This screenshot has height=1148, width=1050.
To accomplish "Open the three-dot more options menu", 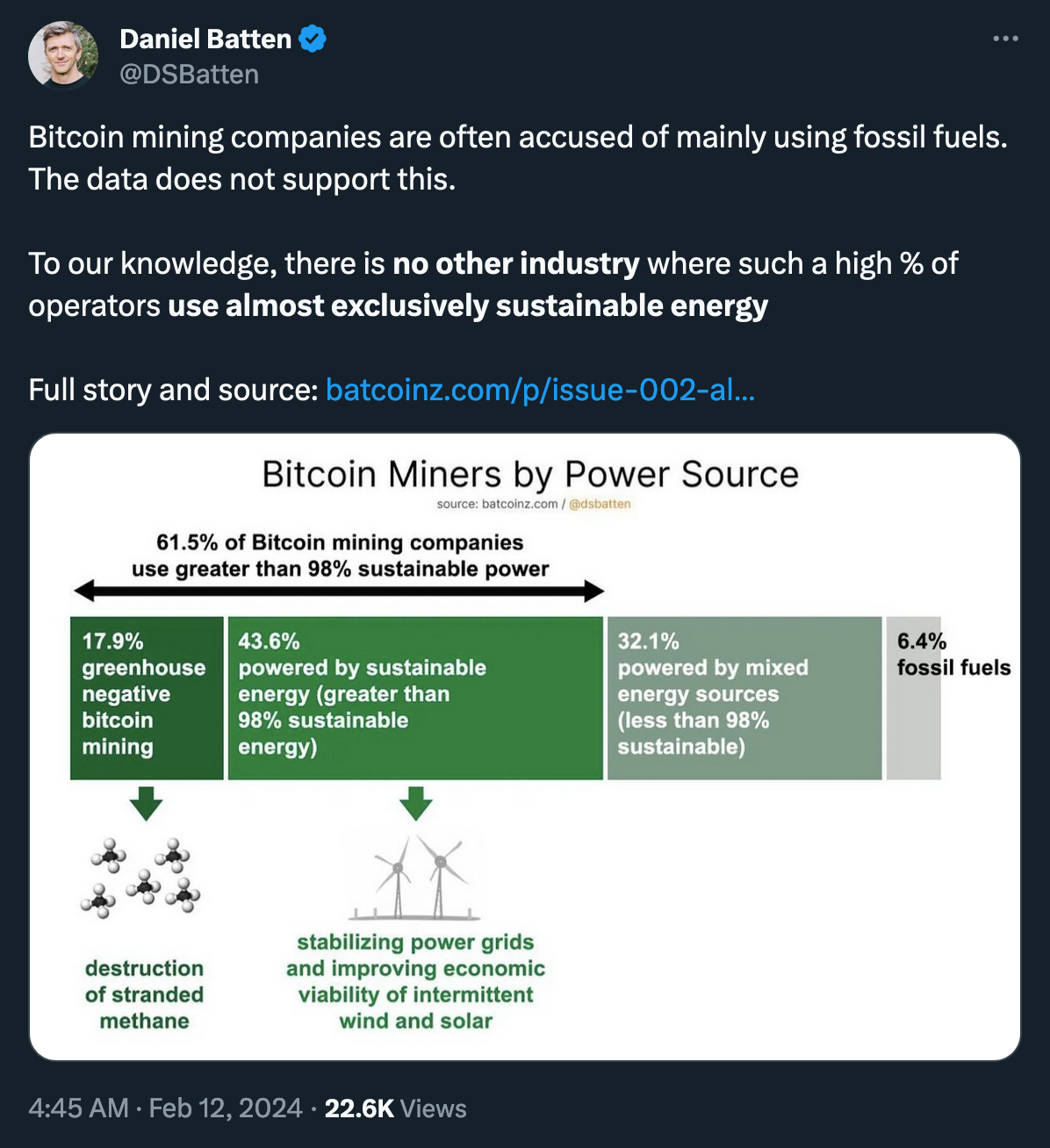I will 1005,39.
